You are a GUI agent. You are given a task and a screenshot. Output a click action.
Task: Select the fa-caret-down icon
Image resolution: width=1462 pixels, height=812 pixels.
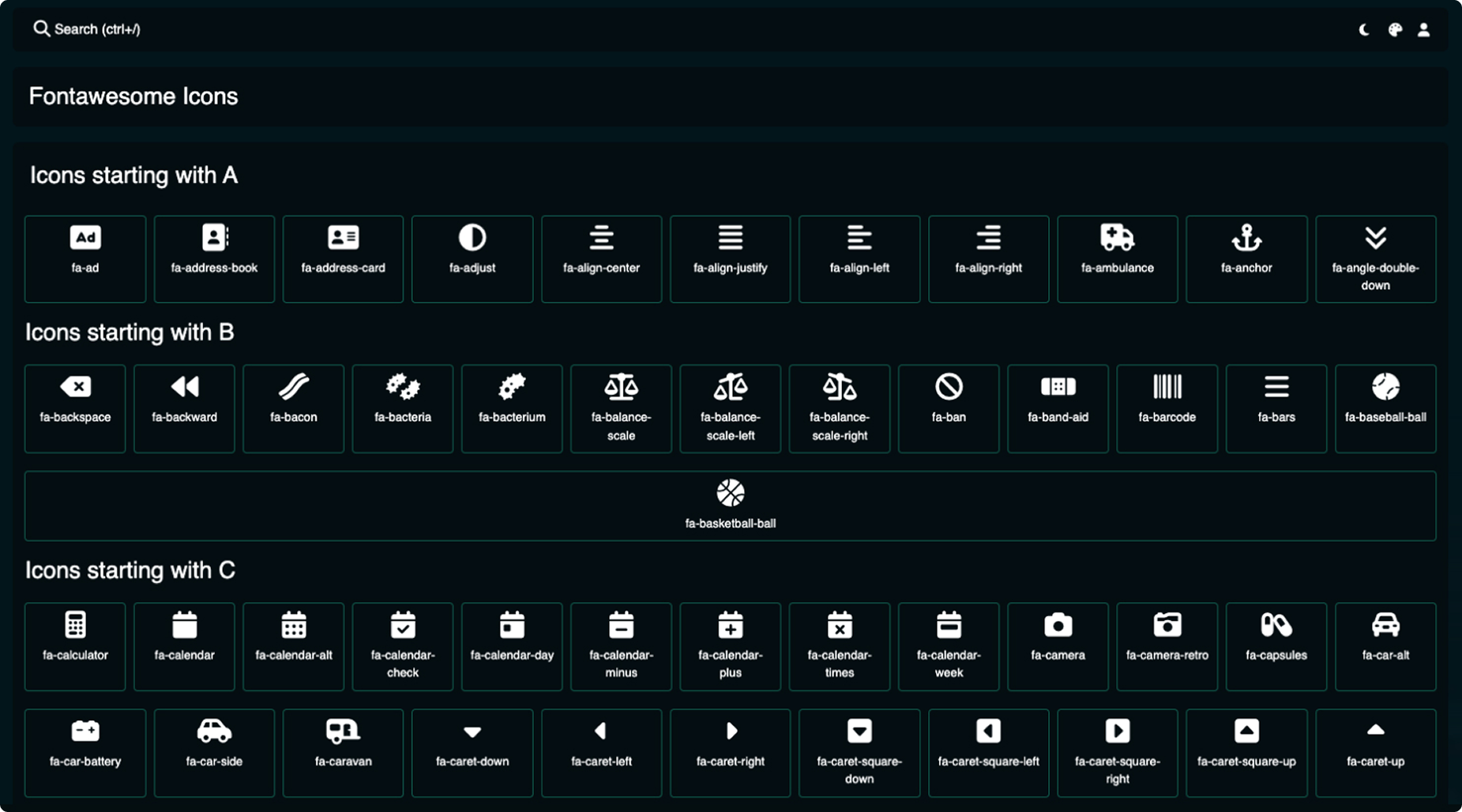point(472,752)
